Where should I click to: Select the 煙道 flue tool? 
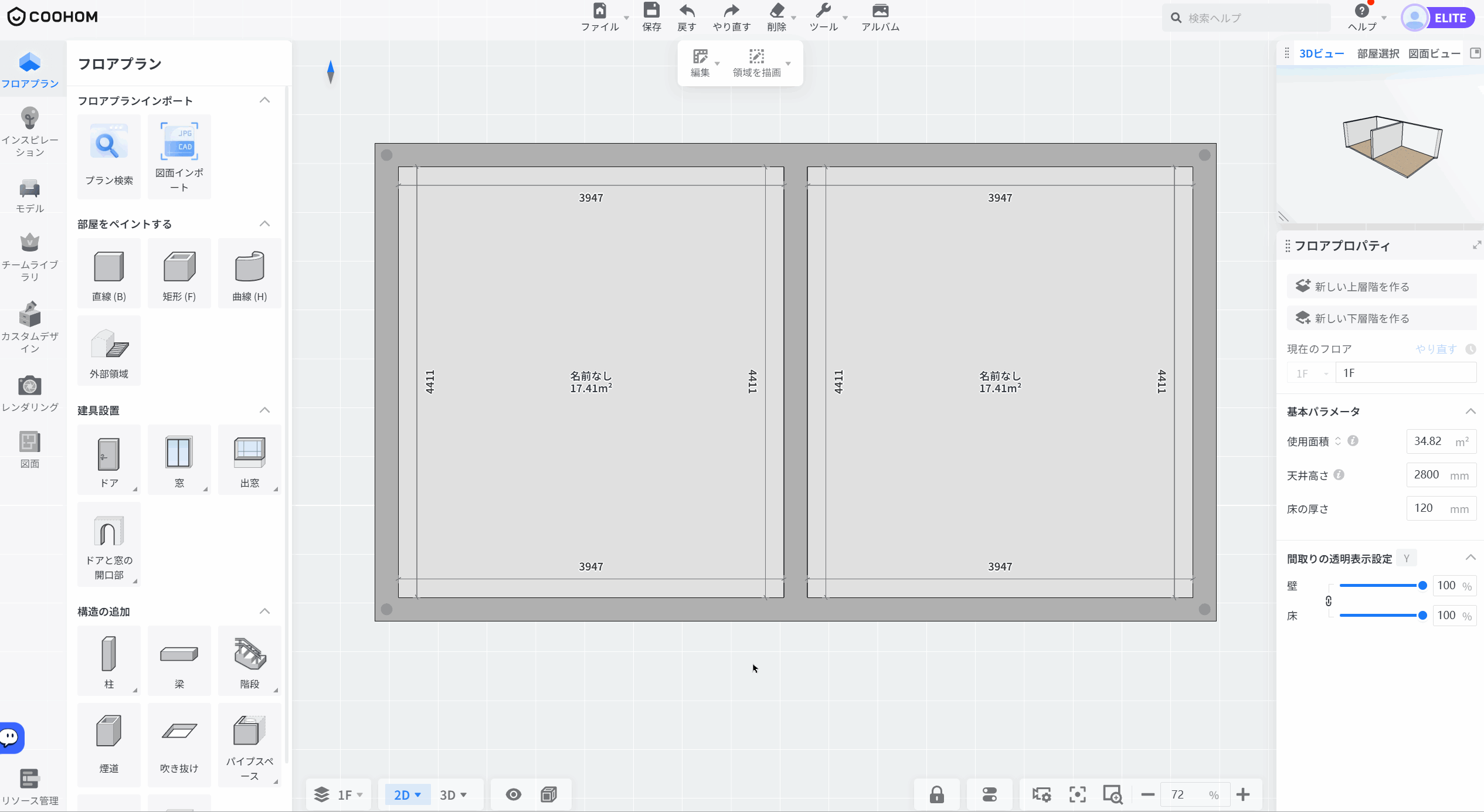click(x=109, y=745)
